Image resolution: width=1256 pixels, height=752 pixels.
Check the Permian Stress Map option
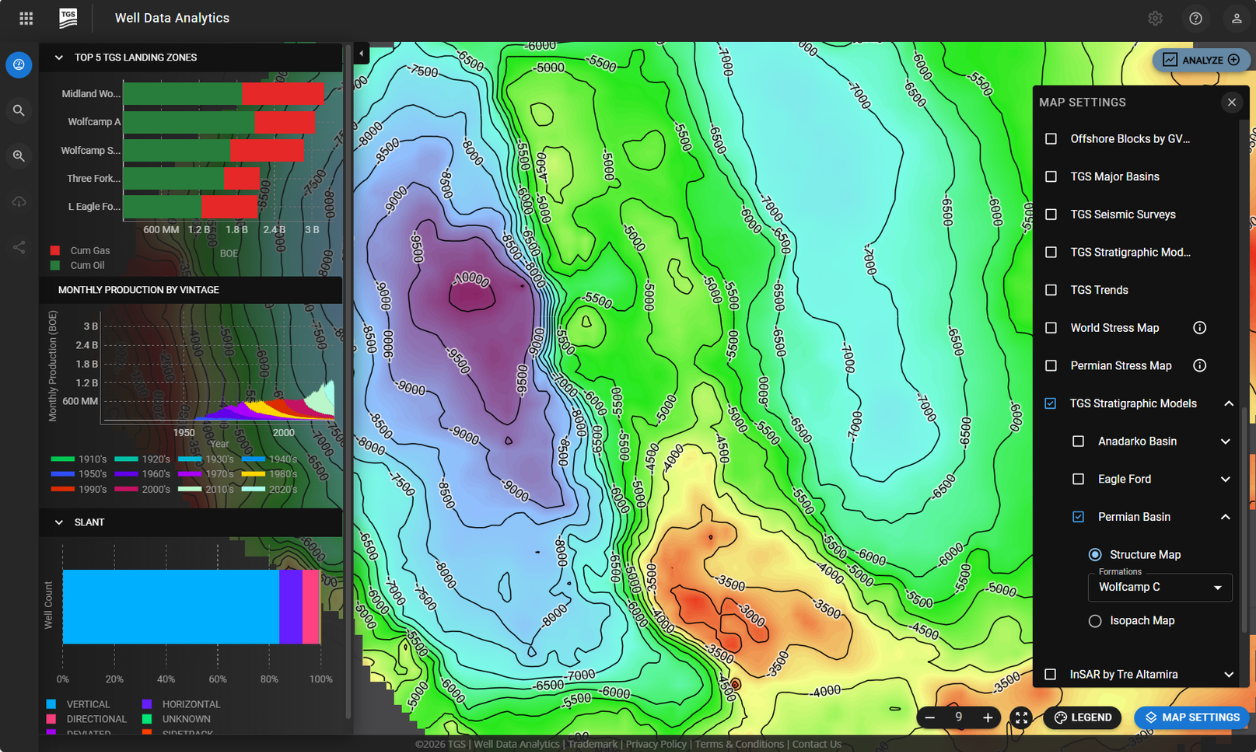pyautogui.click(x=1051, y=365)
